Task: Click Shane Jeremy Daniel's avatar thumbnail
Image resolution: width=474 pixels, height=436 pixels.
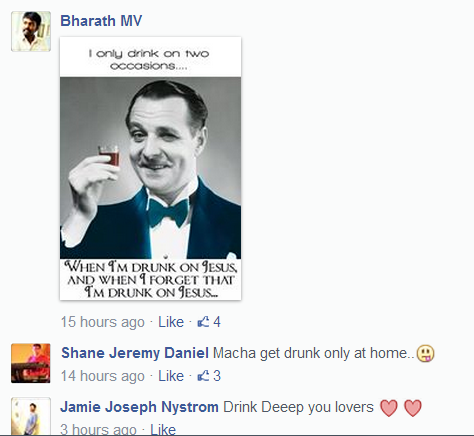Action: (31, 363)
